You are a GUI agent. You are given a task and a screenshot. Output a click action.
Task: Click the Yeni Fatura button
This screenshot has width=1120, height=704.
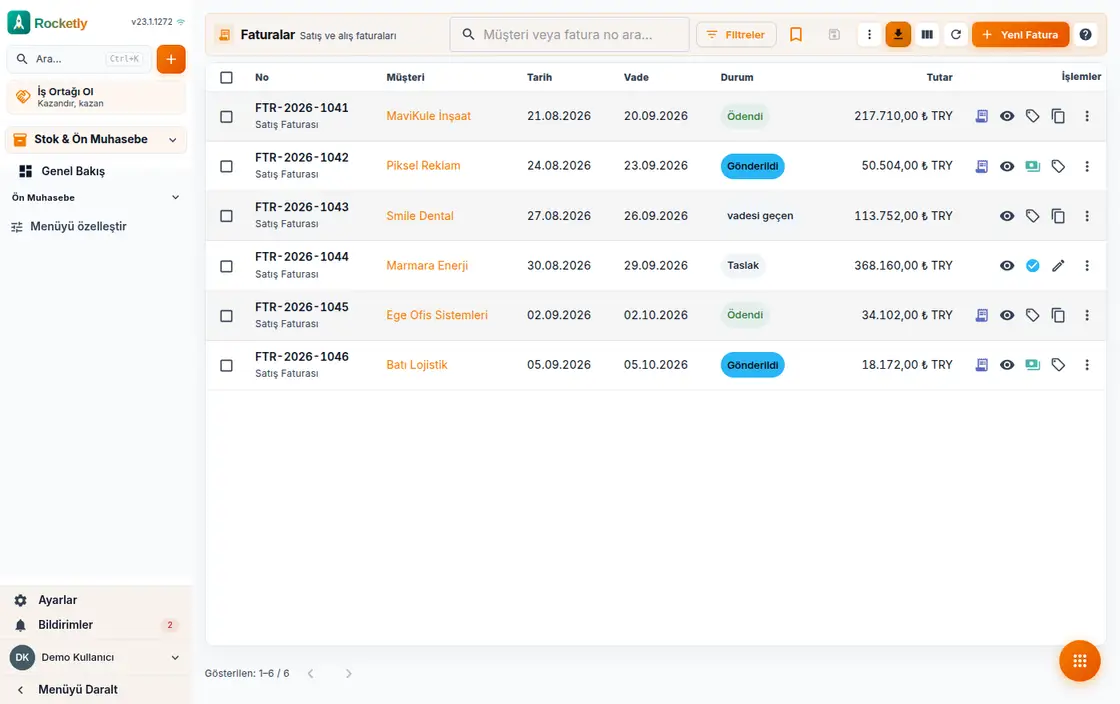tap(1020, 34)
